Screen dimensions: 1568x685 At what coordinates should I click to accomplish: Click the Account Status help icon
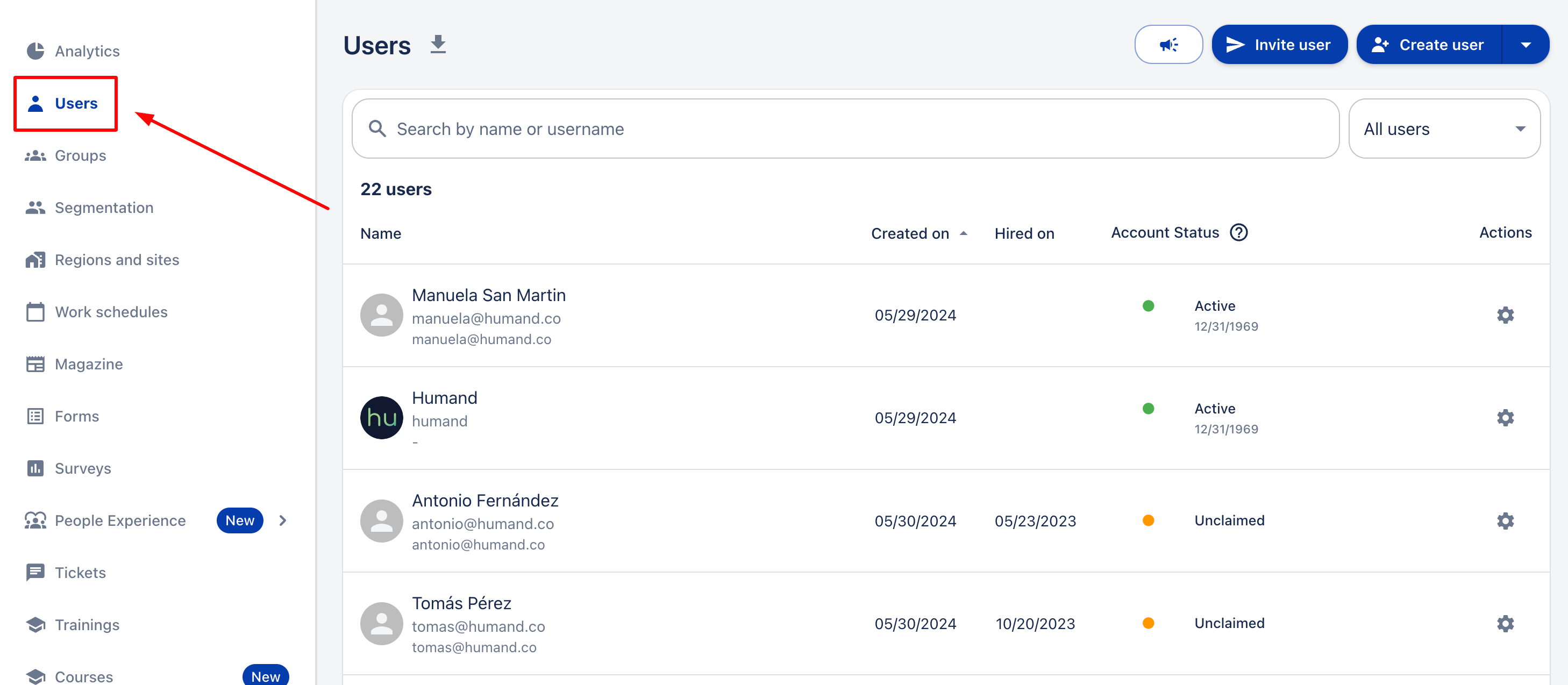point(1238,233)
